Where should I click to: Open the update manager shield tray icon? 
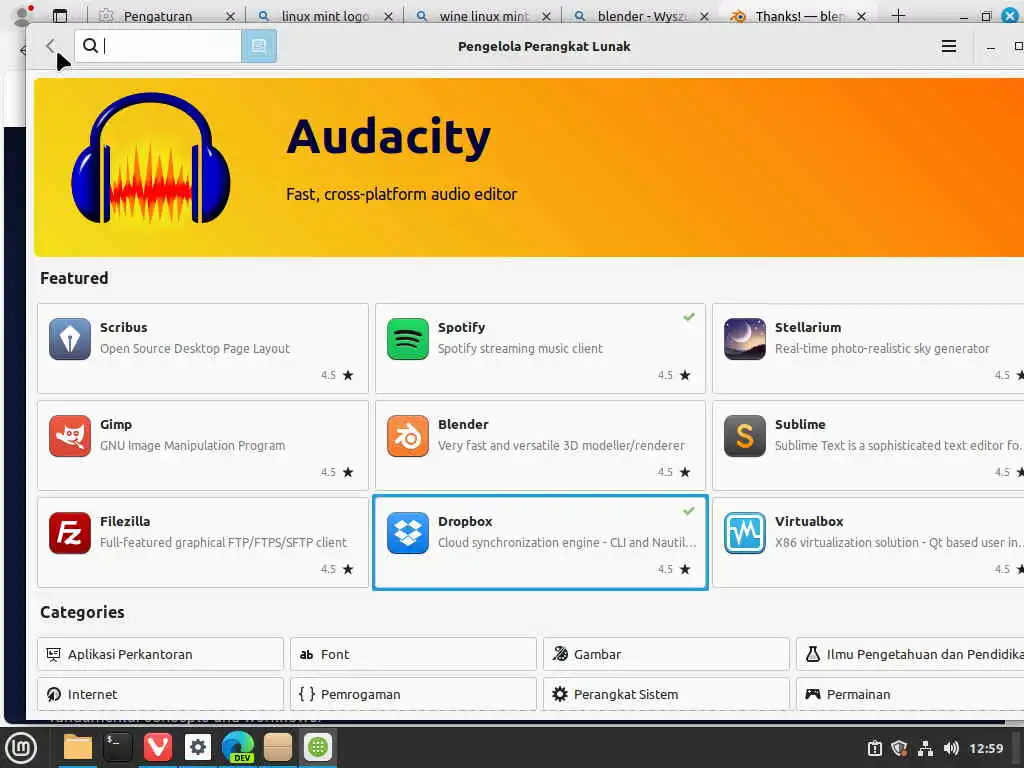(x=899, y=748)
